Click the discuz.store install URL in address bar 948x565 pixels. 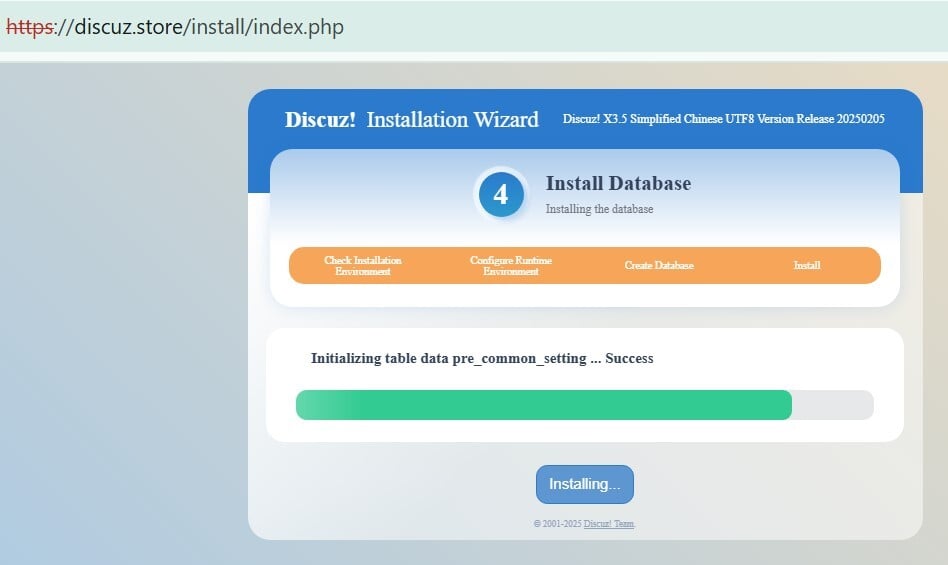tap(175, 27)
